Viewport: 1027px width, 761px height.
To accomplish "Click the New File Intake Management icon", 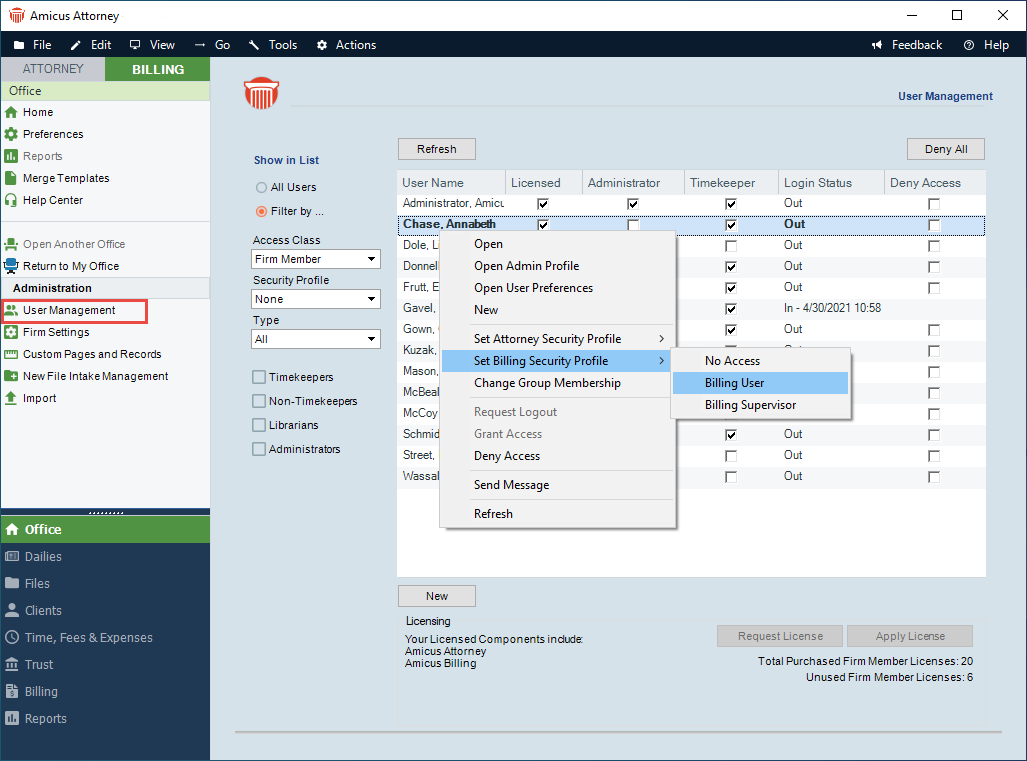I will (11, 377).
